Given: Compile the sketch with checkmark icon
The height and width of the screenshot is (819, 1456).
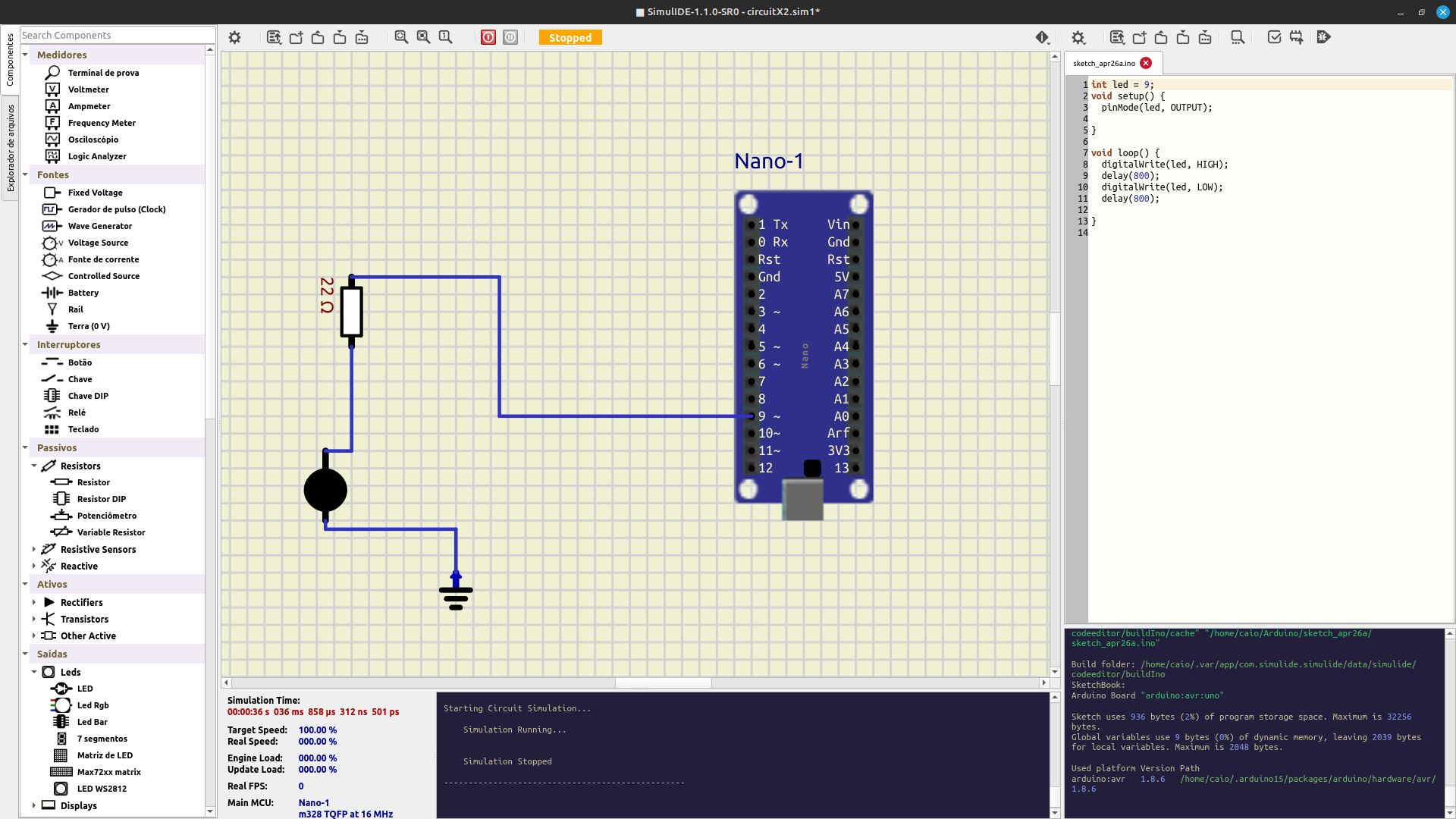Looking at the screenshot, I should [x=1275, y=37].
